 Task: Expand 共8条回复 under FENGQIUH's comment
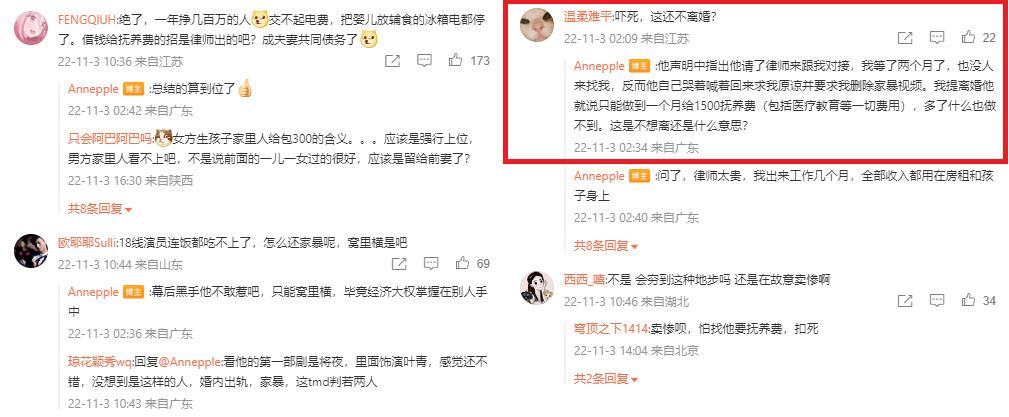click(x=100, y=208)
